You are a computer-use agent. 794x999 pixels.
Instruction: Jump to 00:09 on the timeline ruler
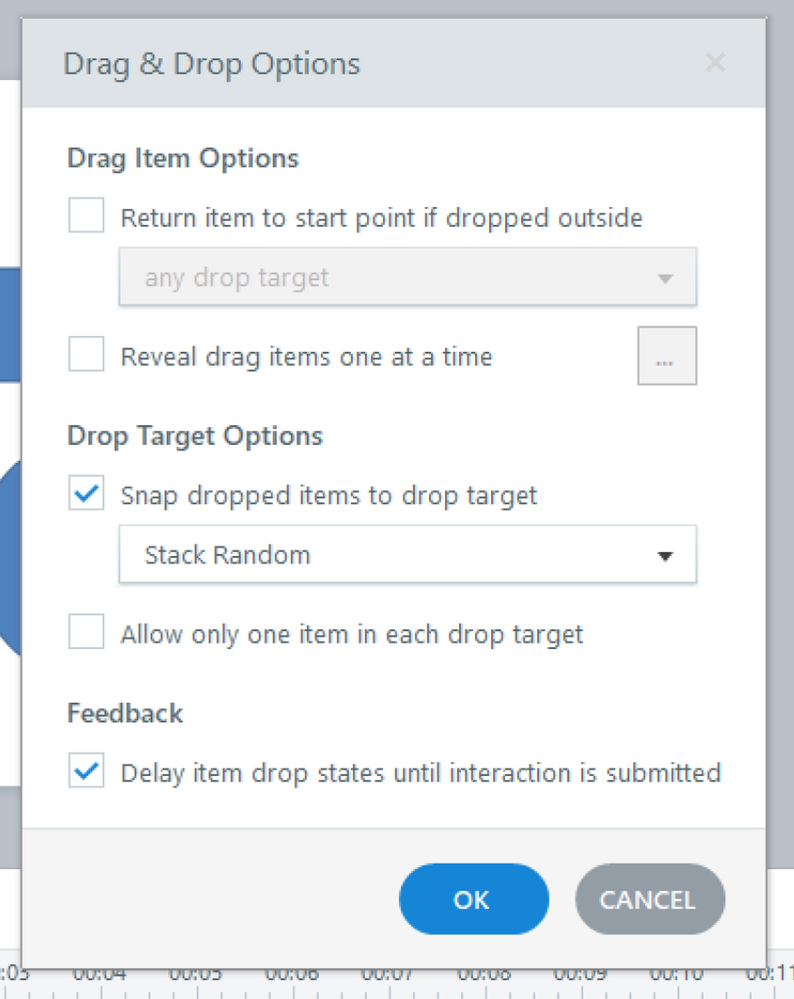[x=579, y=973]
